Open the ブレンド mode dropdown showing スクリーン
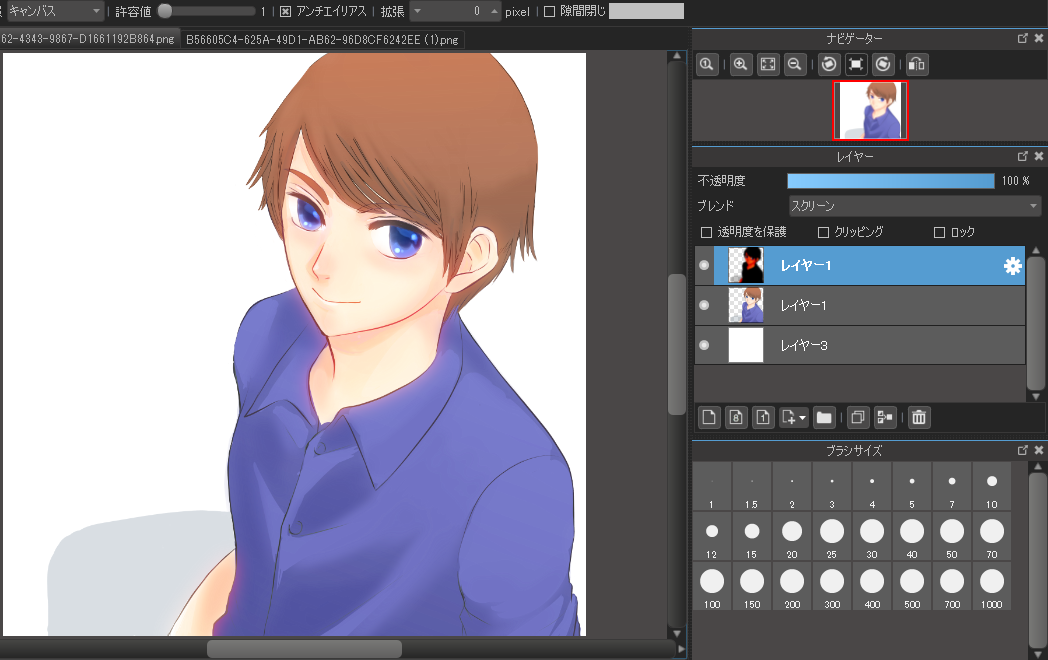The image size is (1048, 660). click(x=914, y=206)
